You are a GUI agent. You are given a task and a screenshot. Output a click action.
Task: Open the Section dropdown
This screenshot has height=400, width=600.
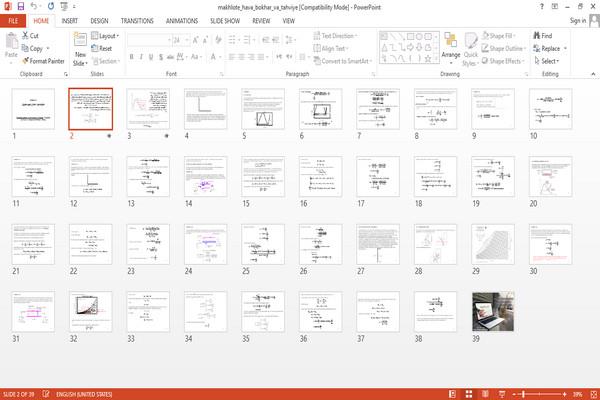point(106,61)
